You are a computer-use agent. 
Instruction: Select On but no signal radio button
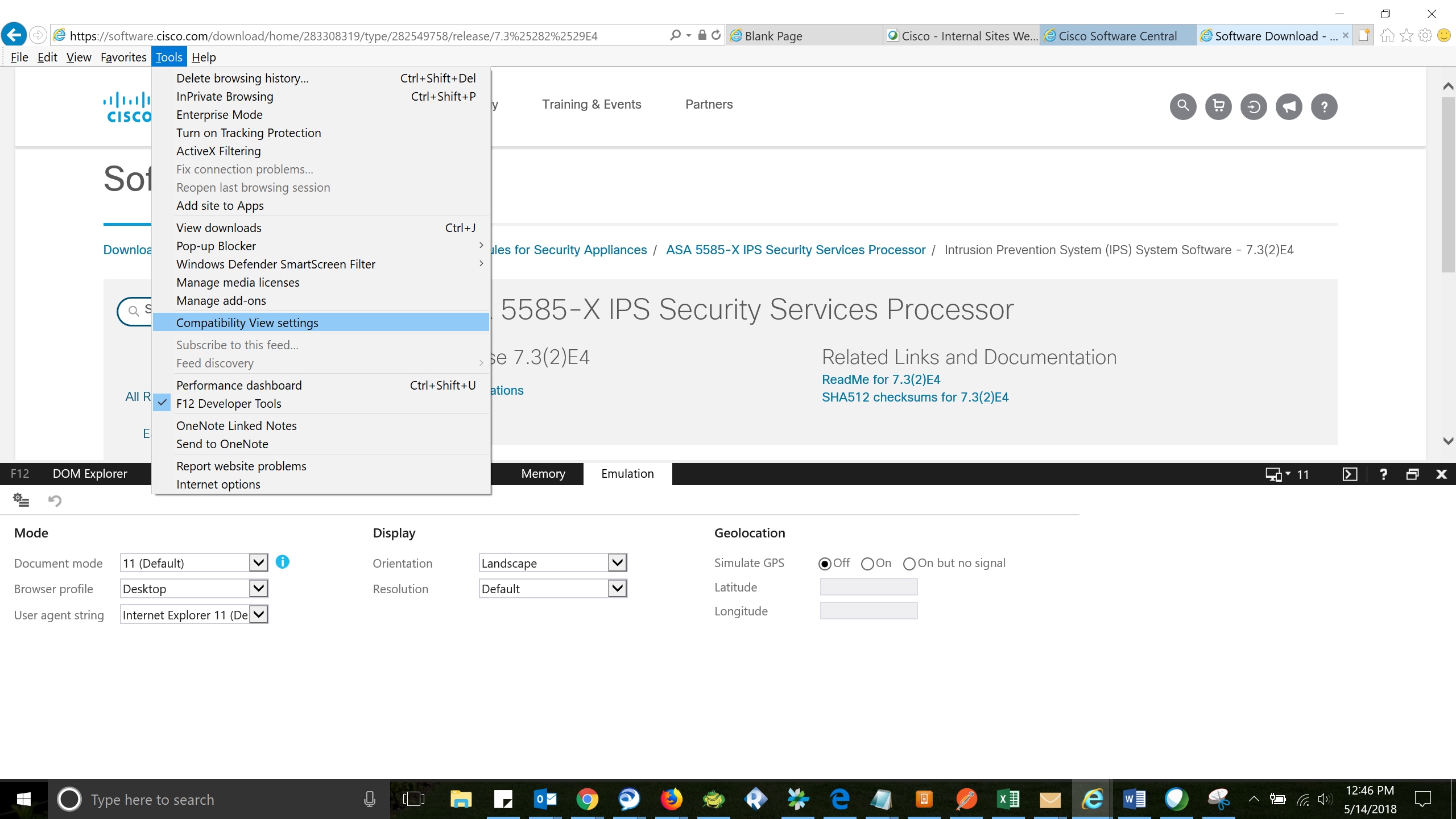[x=909, y=564]
